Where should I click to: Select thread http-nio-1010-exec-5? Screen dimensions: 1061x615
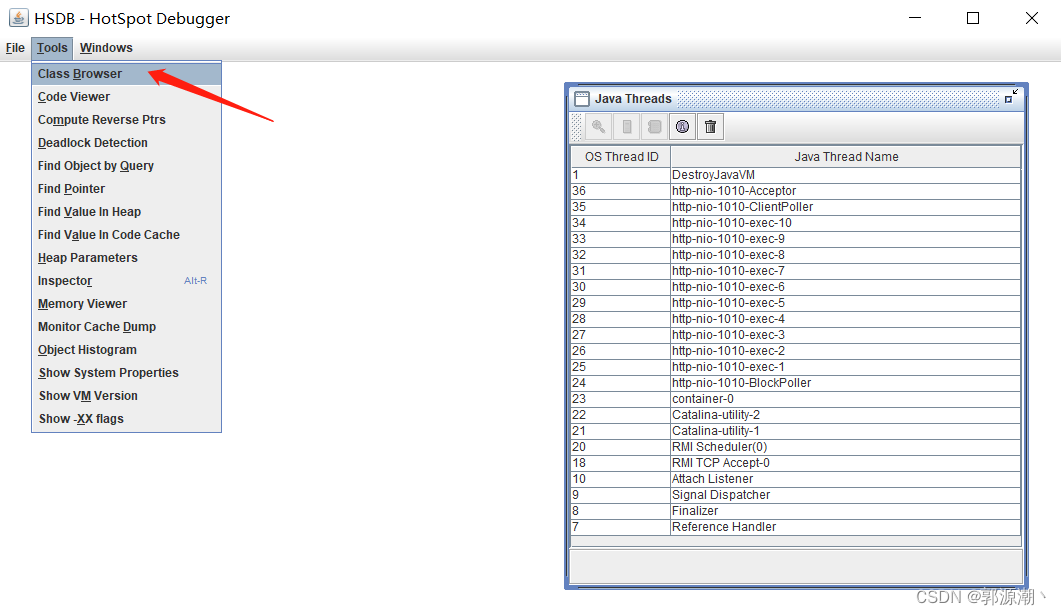click(796, 303)
